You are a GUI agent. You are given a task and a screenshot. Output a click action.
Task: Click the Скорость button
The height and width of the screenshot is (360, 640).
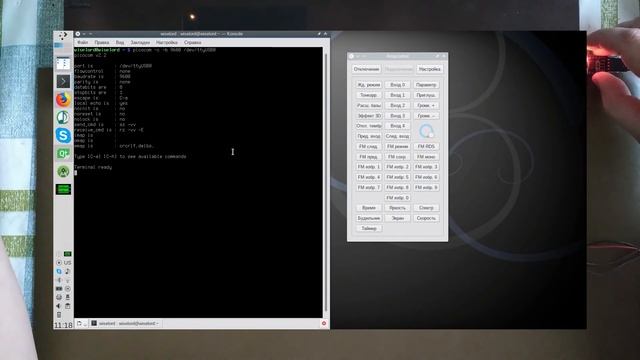[x=426, y=218]
